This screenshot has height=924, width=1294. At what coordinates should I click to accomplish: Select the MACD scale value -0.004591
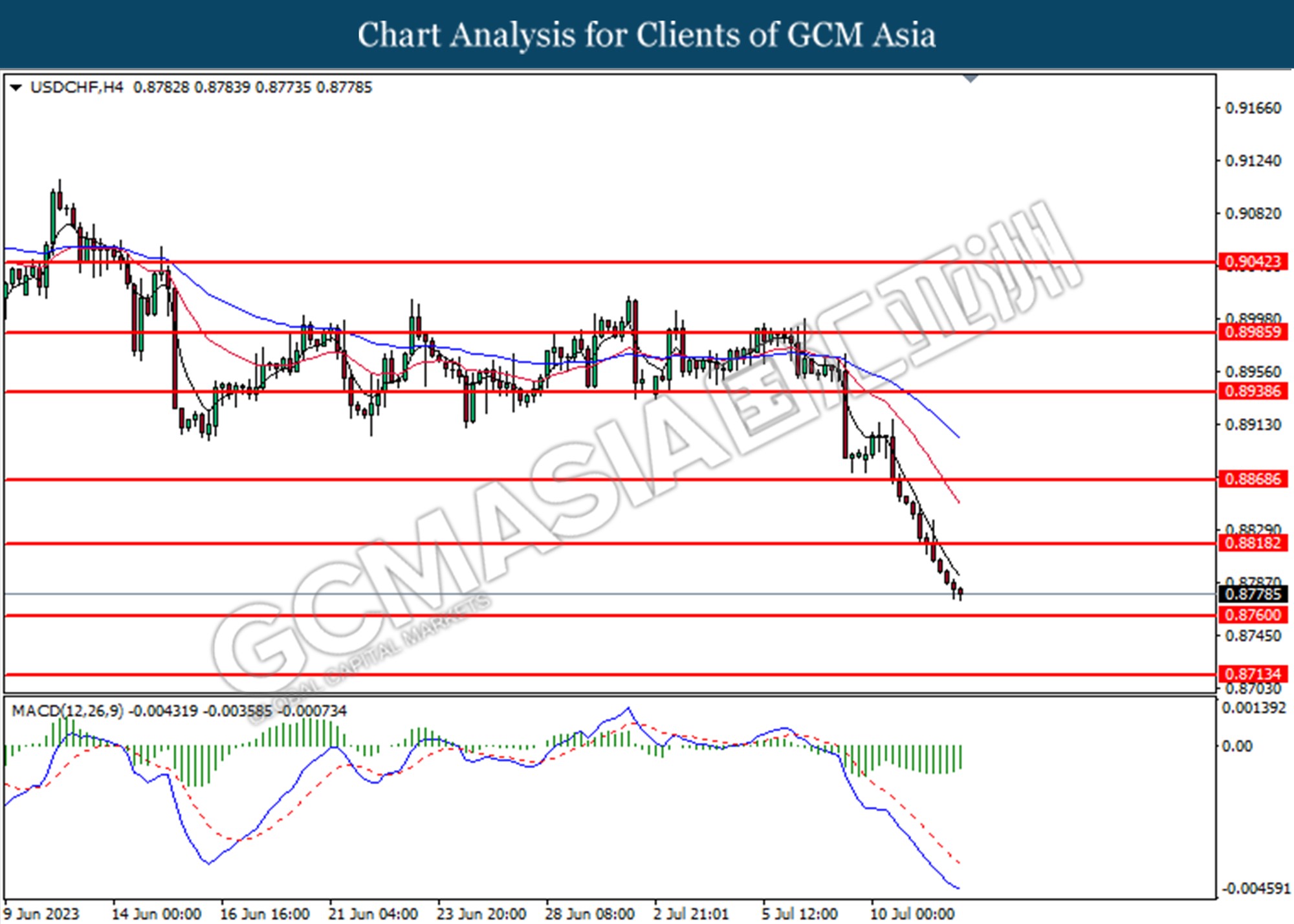(x=1255, y=888)
